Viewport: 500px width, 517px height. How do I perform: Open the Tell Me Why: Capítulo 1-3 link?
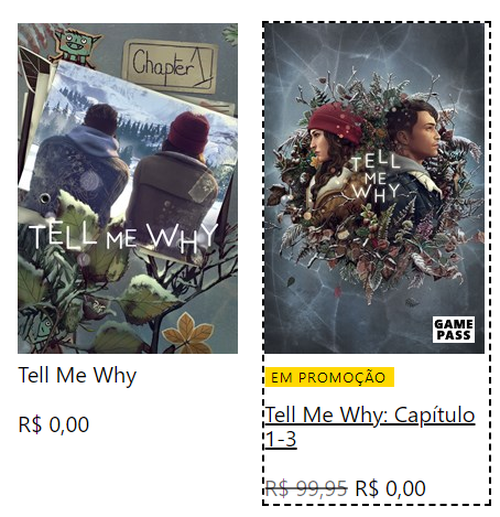coord(370,427)
